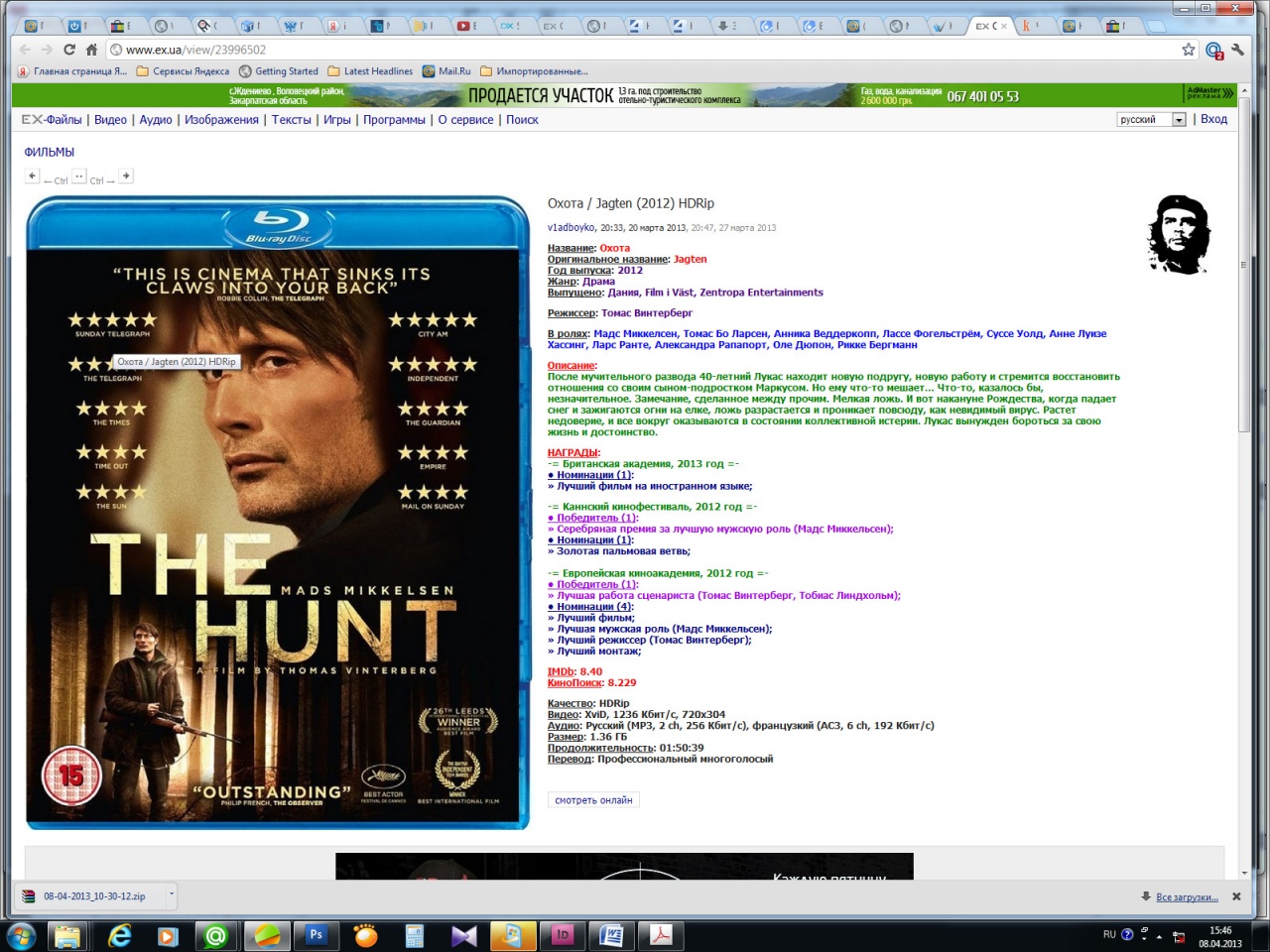1270x952 pixels.
Task: Open Главная страница Я... bookmark
Action: [72, 71]
